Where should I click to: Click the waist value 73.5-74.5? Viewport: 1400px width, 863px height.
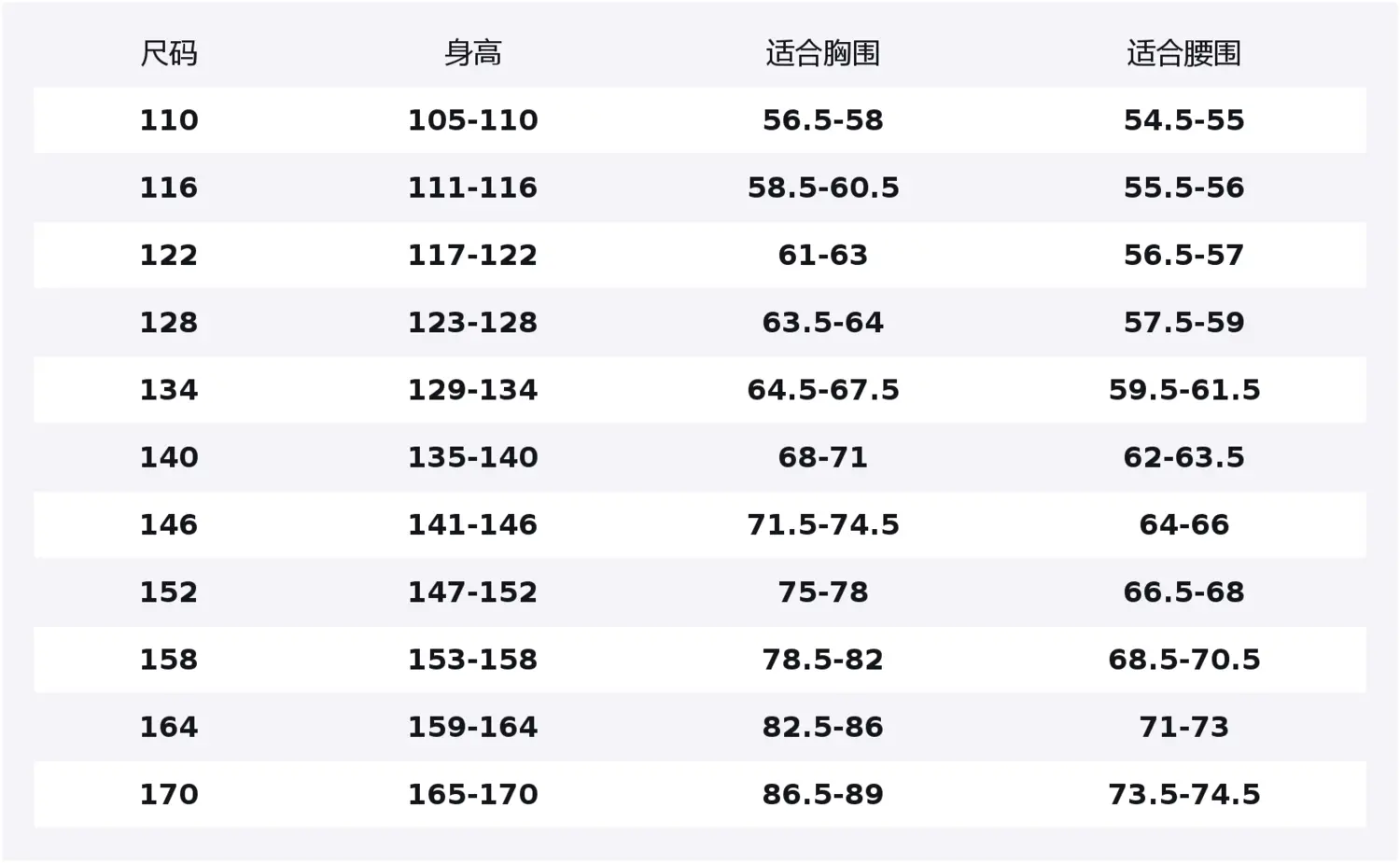pos(1183,795)
